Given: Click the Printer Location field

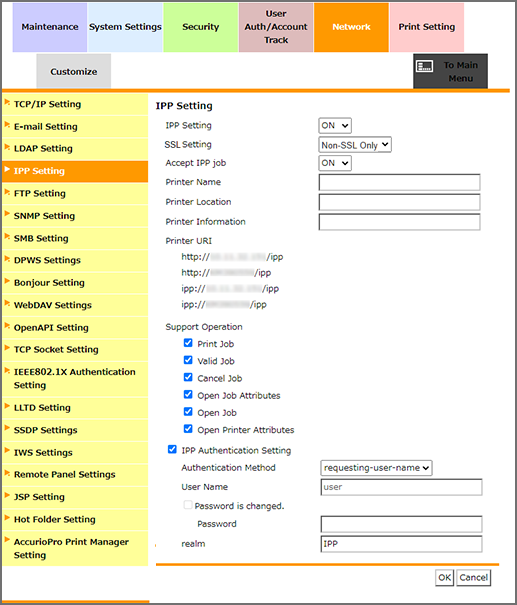Looking at the screenshot, I should 399,202.
